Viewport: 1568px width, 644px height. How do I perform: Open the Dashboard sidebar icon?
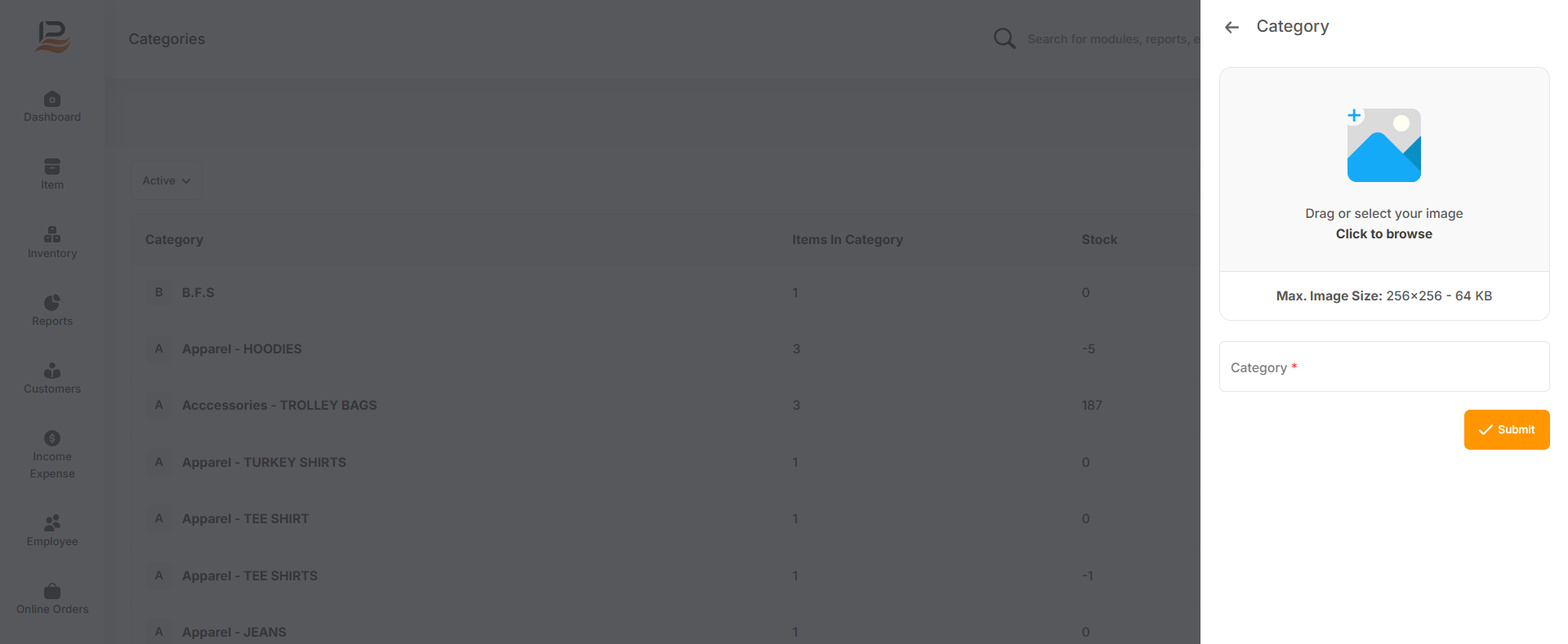(x=52, y=99)
